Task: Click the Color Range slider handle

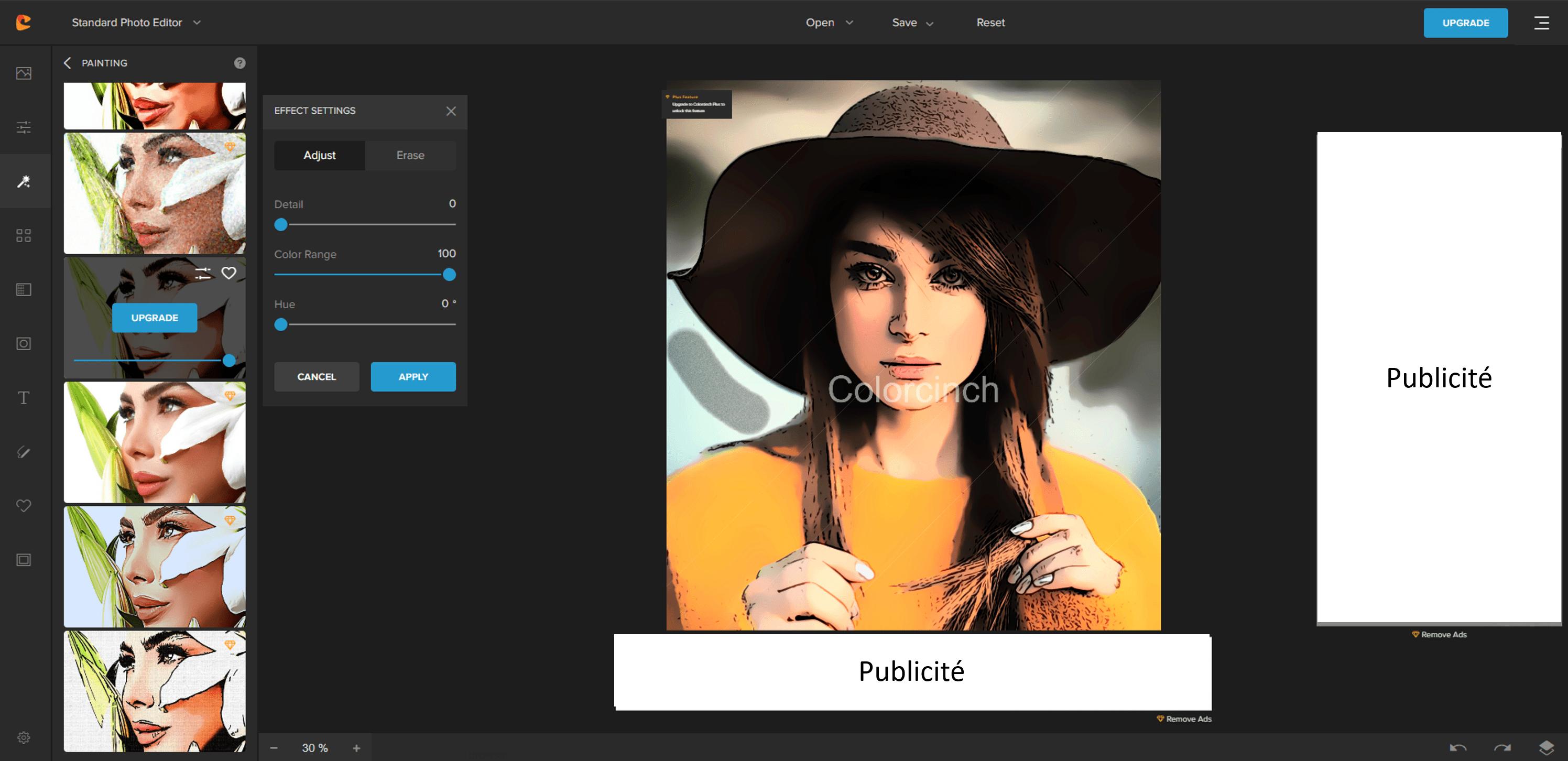Action: 449,275
